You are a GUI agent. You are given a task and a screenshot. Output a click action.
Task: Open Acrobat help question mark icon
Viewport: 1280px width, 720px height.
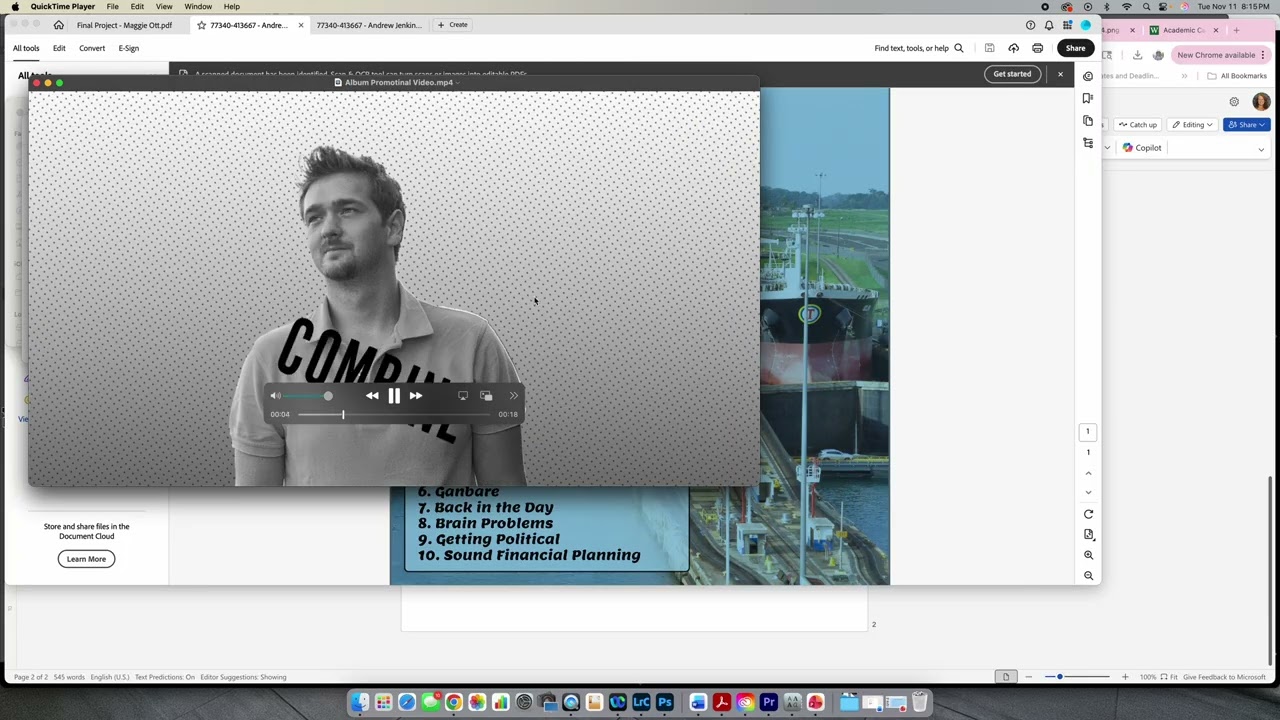(1030, 25)
